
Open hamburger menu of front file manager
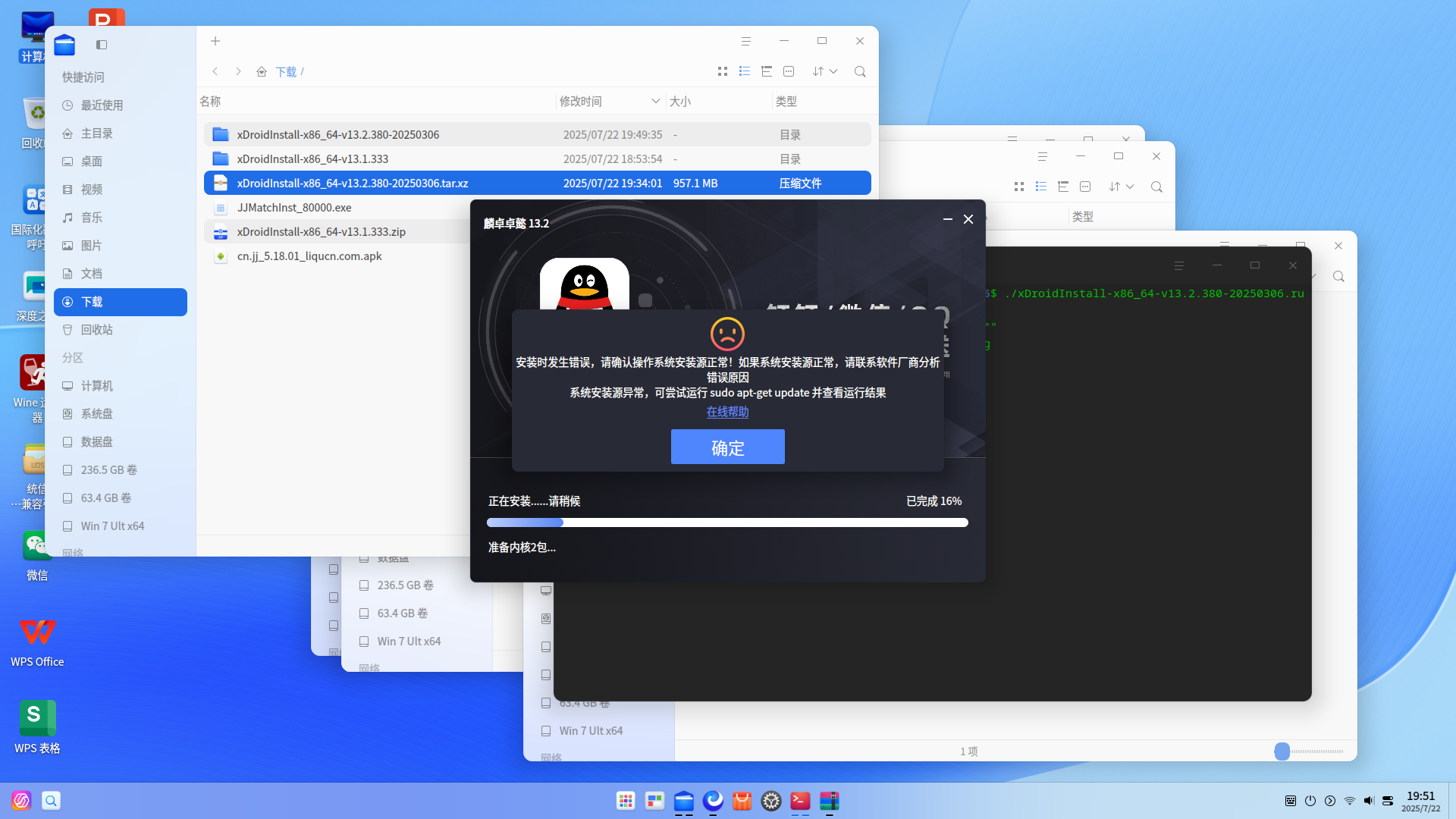[746, 41]
